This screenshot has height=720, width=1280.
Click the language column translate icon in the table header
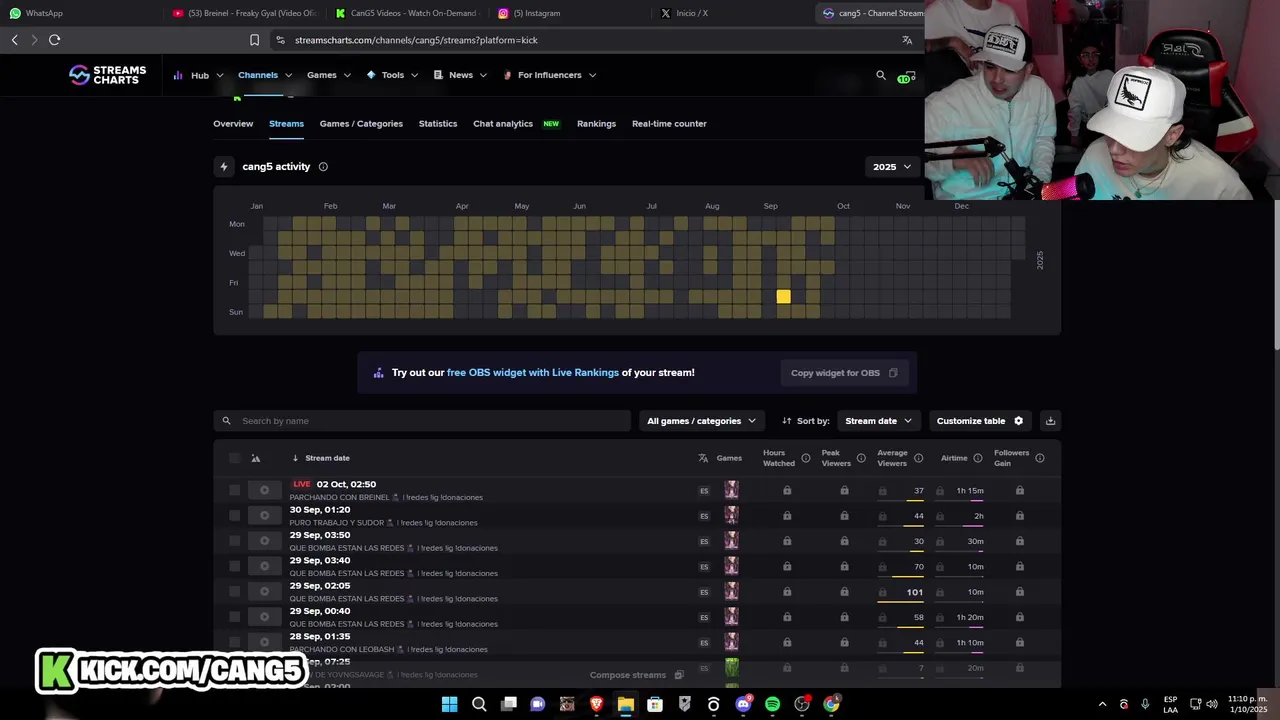(703, 458)
